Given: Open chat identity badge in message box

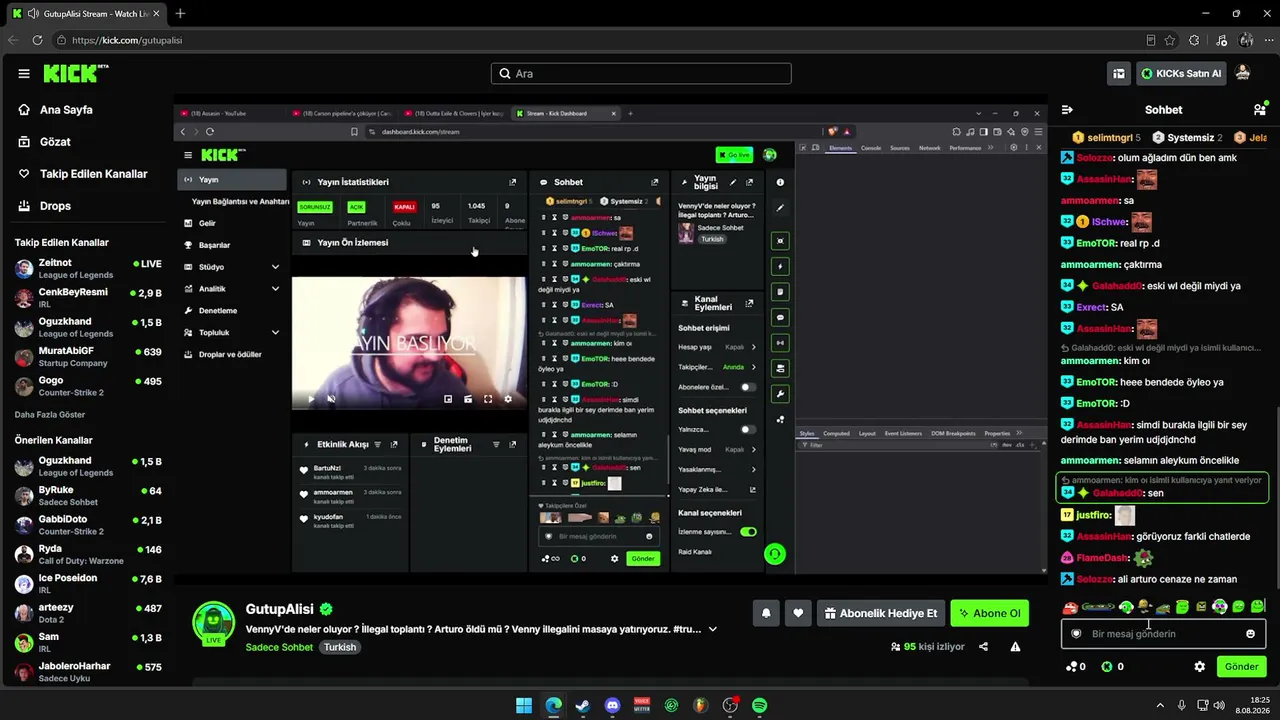Looking at the screenshot, I should tap(1076, 634).
